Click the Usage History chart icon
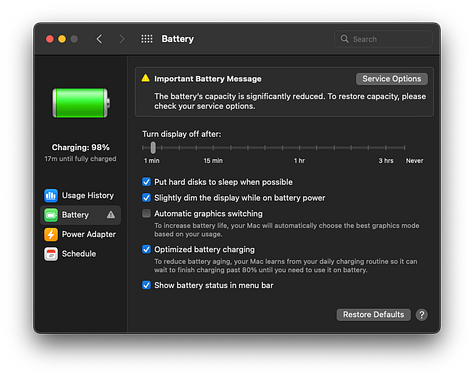Screen dimensions: 474x378 [51, 195]
